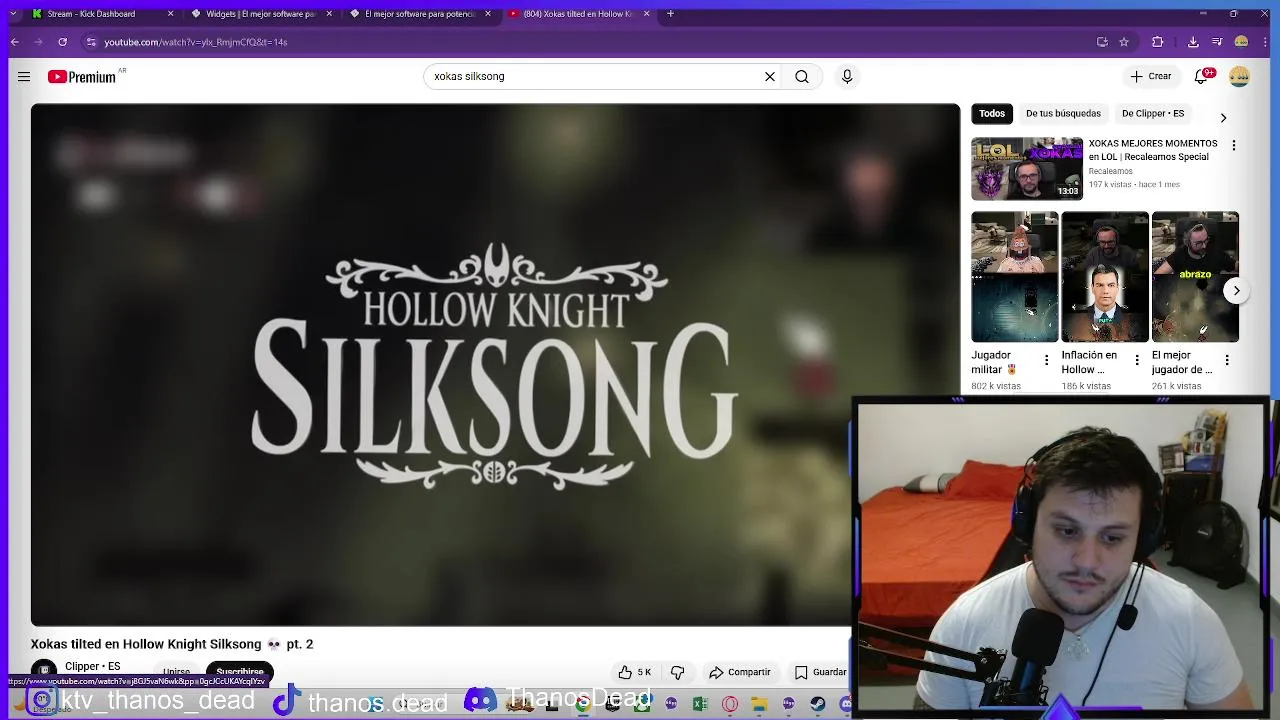
Task: Bookmark this page with the star
Action: coord(1124,42)
